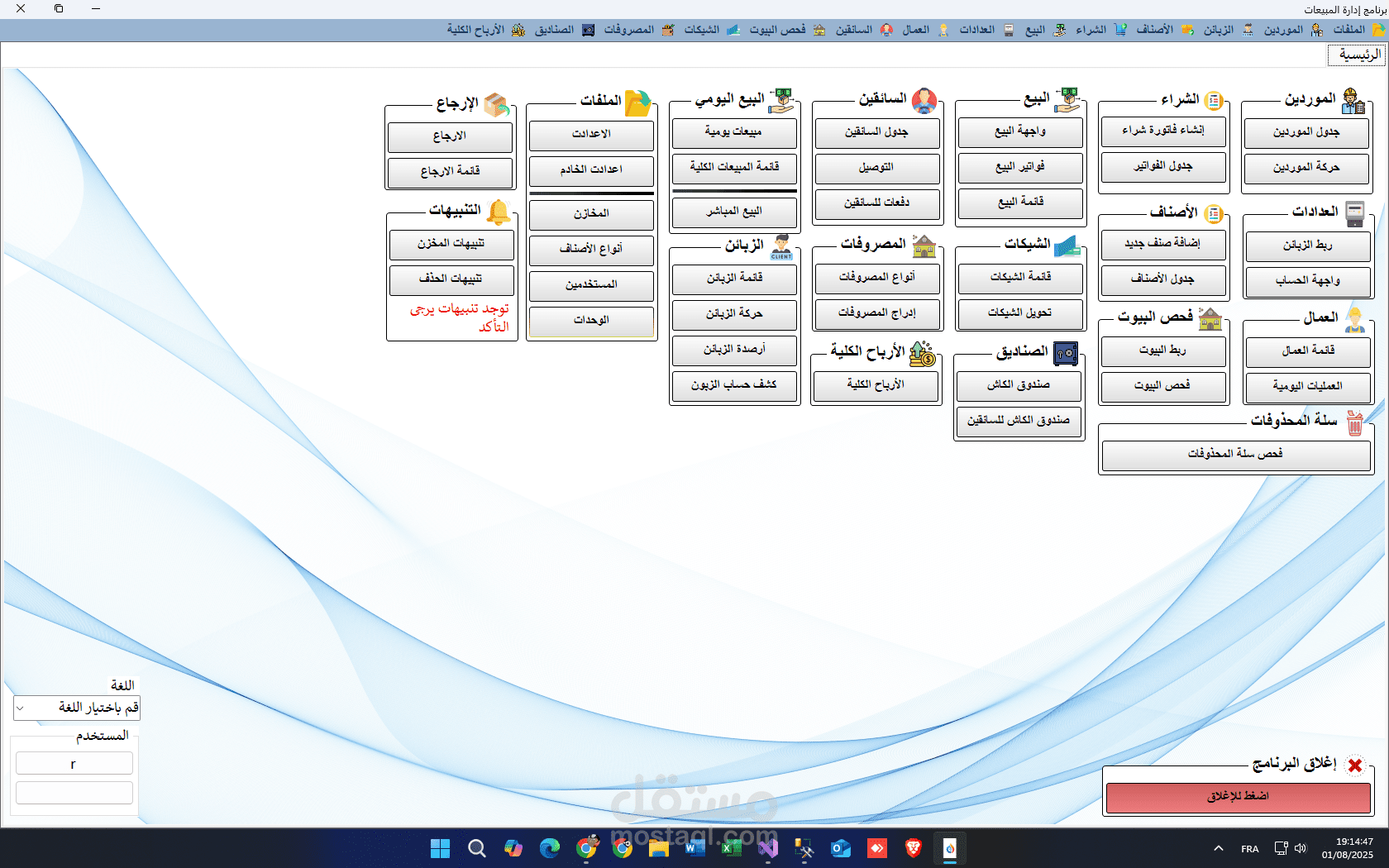The width and height of the screenshot is (1389, 868).
Task: Open the قم باختيار اللغة language dropdown
Action: click(x=76, y=708)
